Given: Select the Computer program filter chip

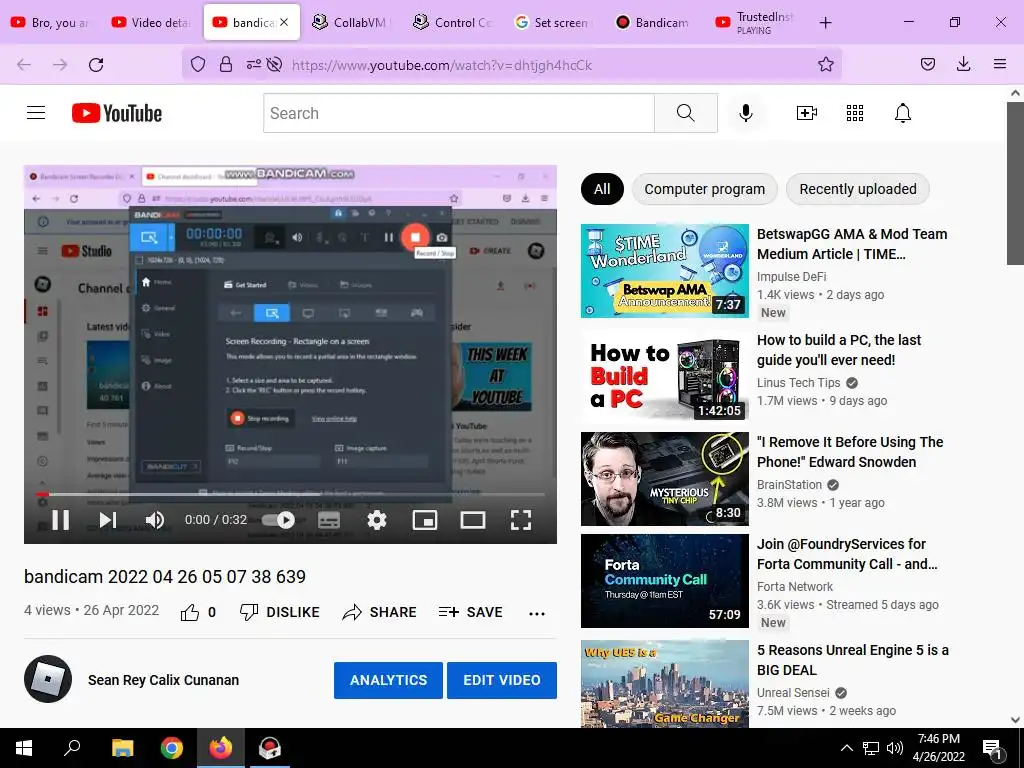Looking at the screenshot, I should click(705, 189).
